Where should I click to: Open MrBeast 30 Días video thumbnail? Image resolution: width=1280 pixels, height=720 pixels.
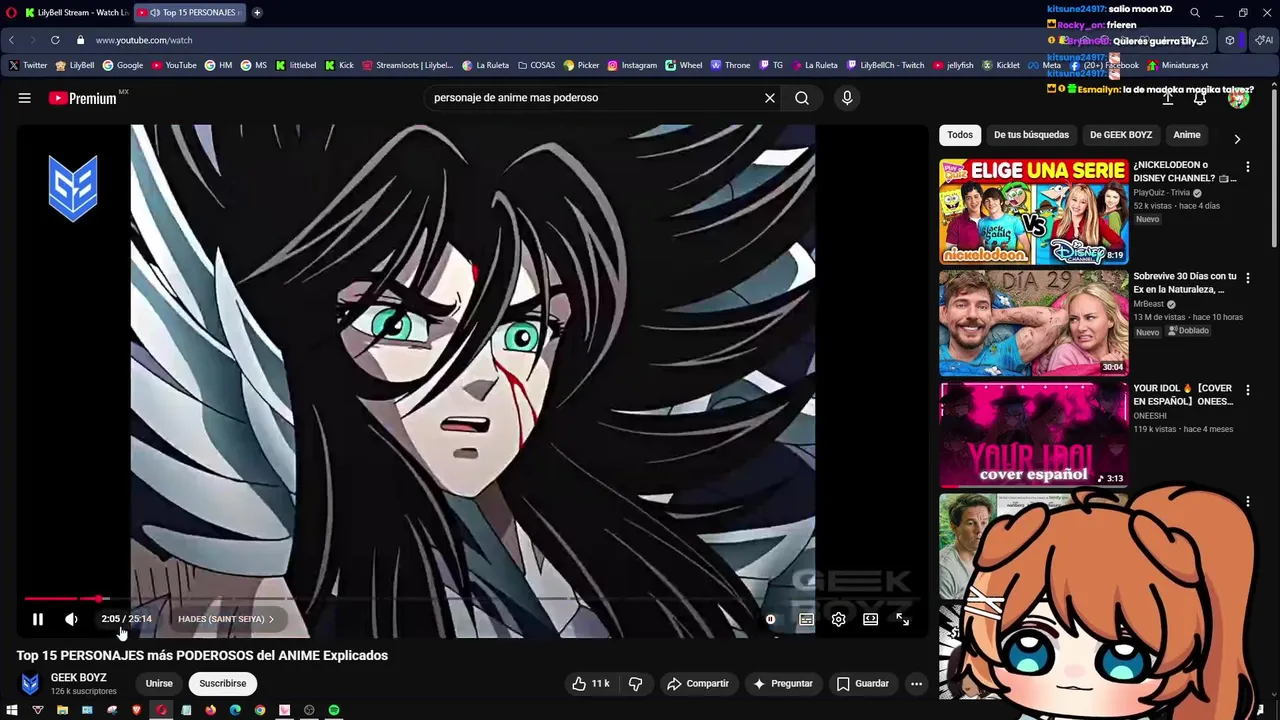[1034, 323]
